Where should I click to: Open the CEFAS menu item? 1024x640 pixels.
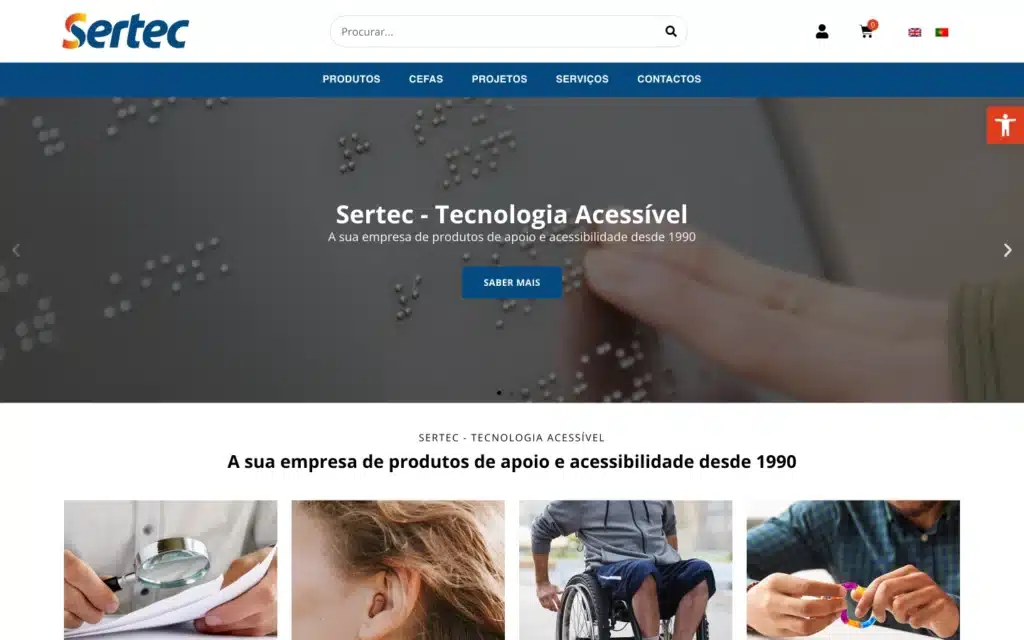click(426, 79)
